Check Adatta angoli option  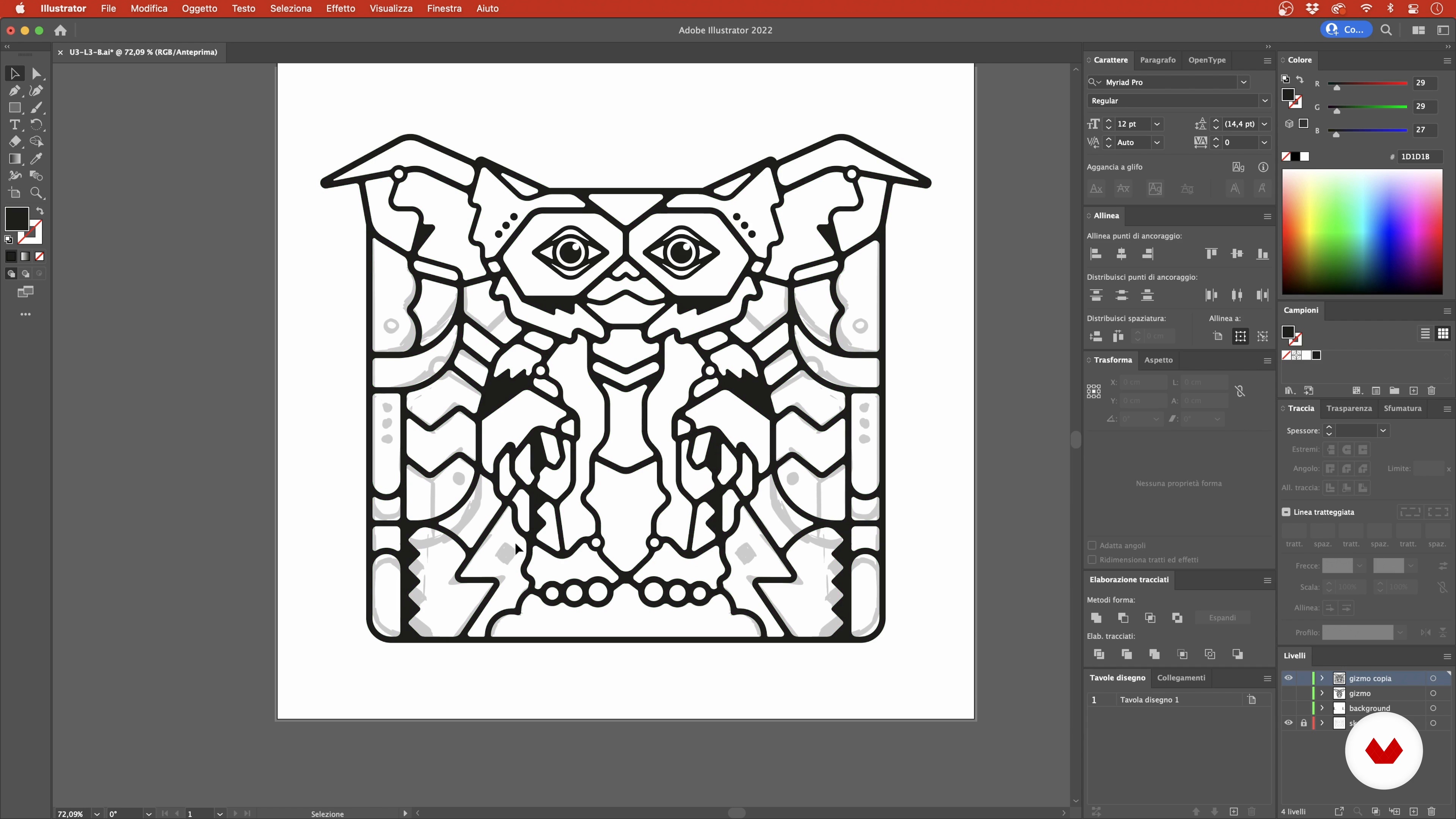coord(1092,546)
